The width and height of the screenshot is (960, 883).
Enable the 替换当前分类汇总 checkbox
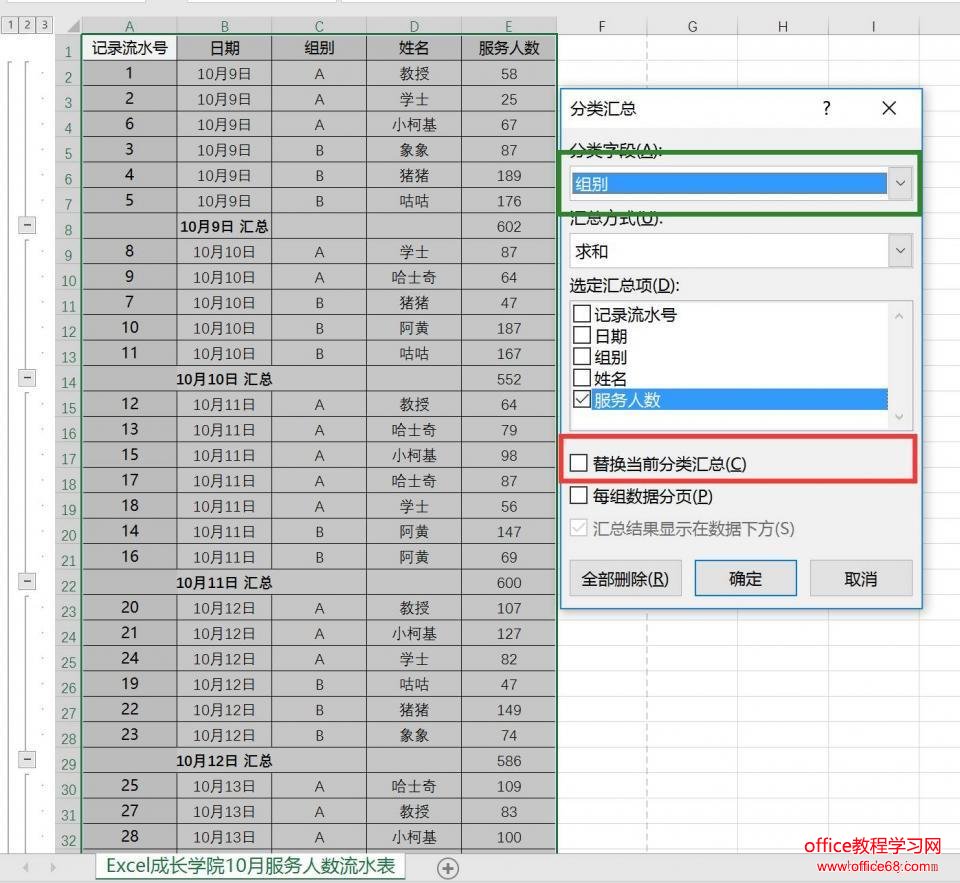pos(578,461)
